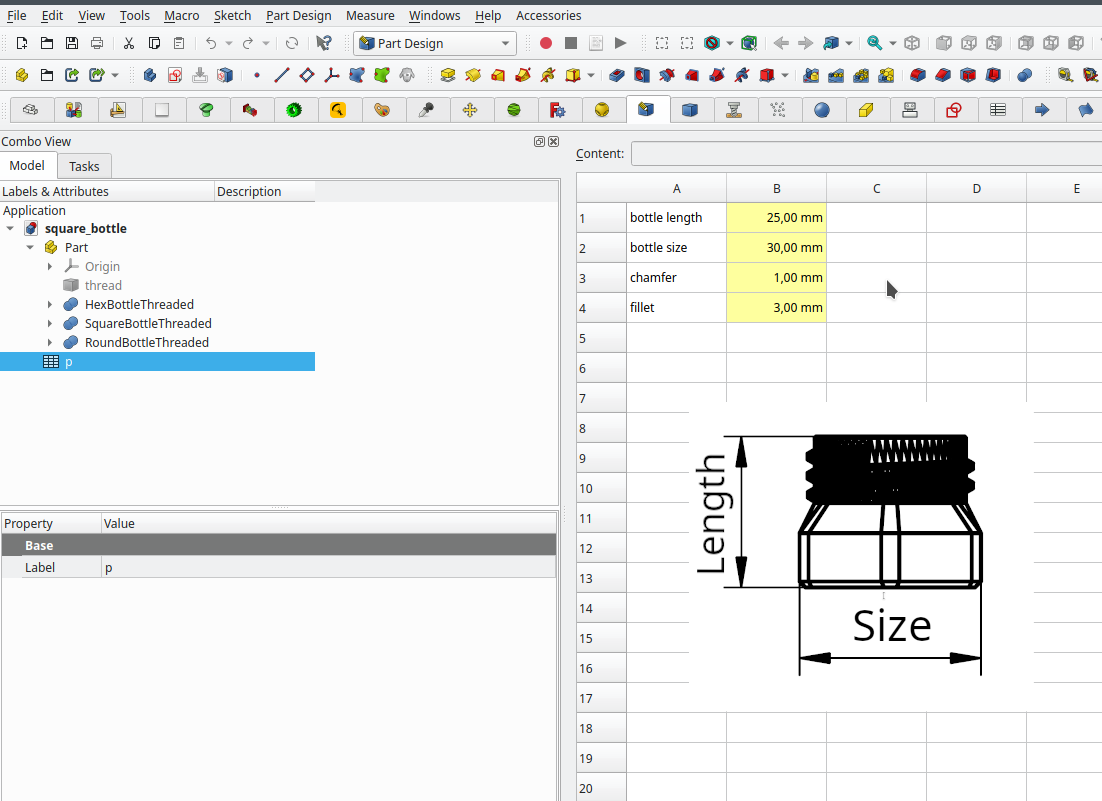The height and width of the screenshot is (801, 1102).
Task: Select the fillet value 3,00 mm
Action: pos(777,308)
